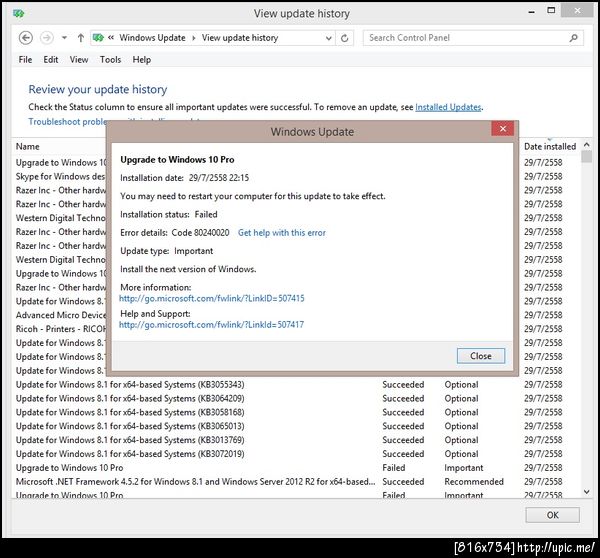
Task: Click the Forward navigation arrow
Action: tap(47, 38)
